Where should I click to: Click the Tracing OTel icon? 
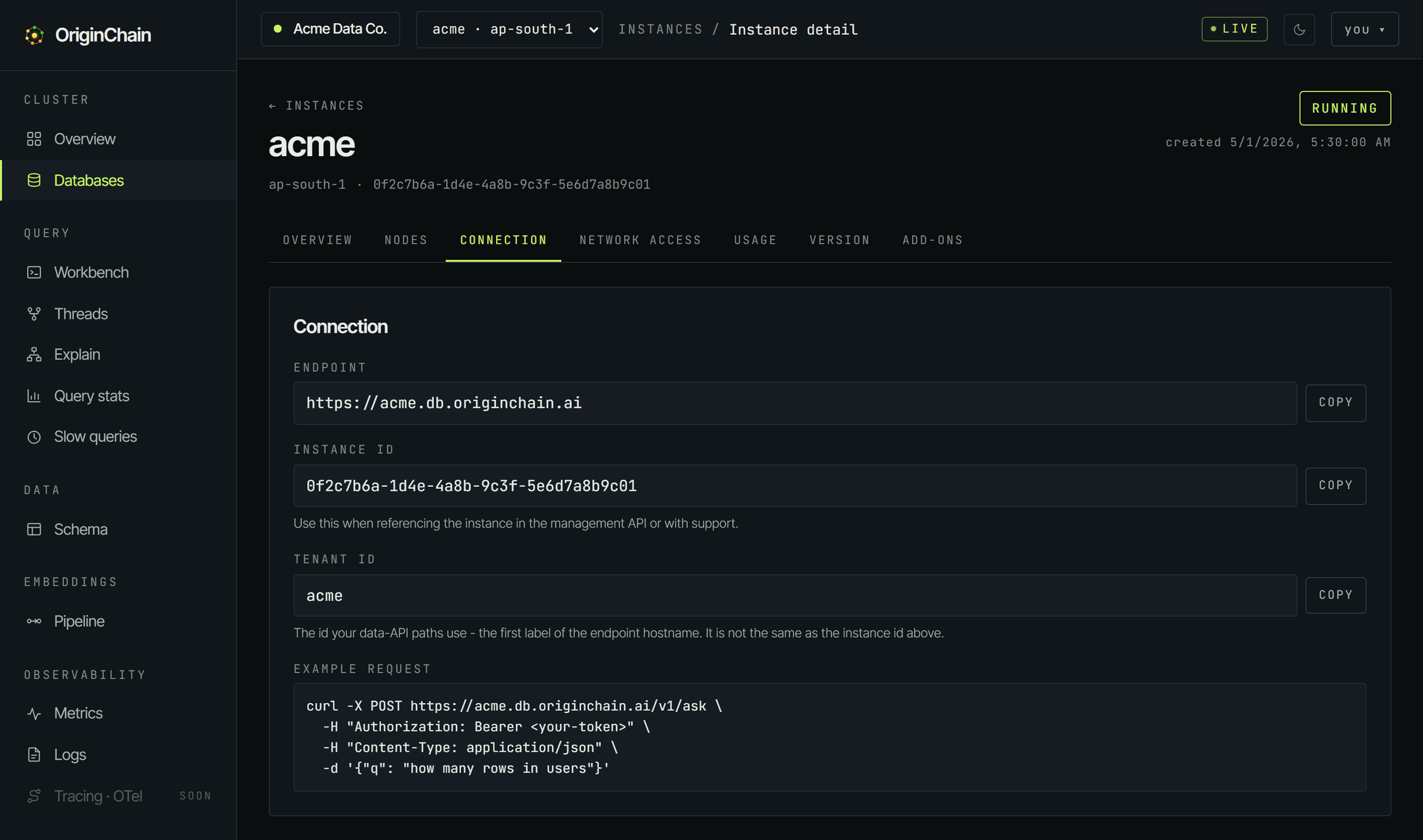point(34,796)
